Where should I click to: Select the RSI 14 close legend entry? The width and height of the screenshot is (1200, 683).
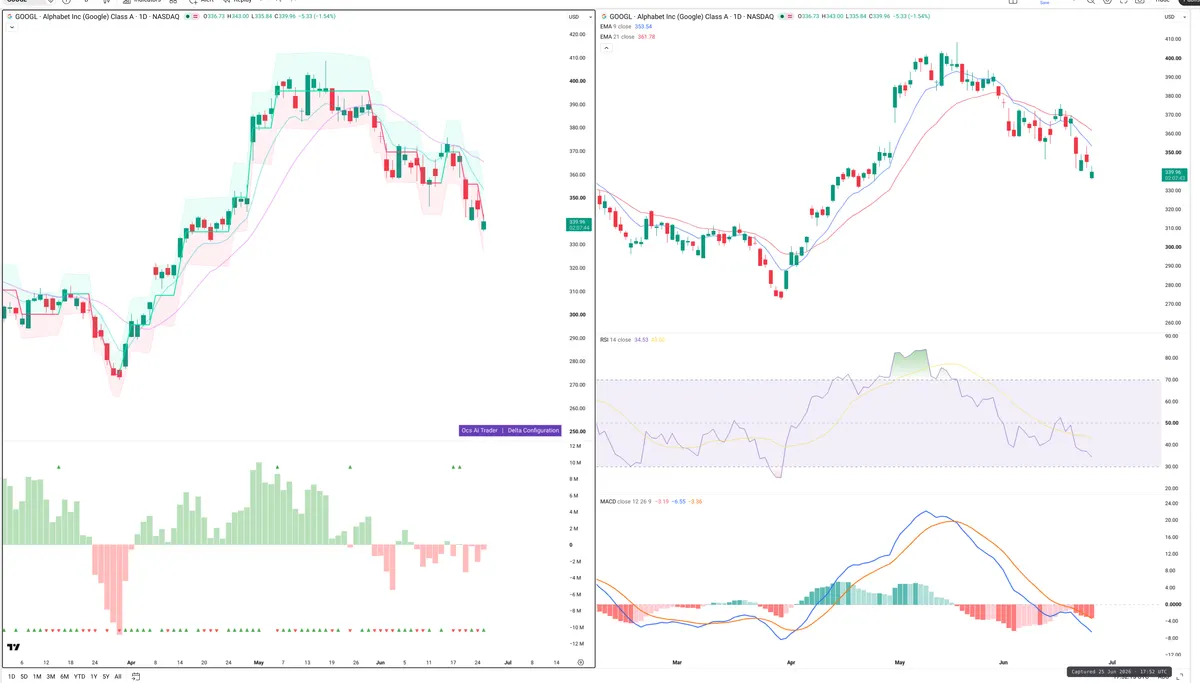[616, 340]
